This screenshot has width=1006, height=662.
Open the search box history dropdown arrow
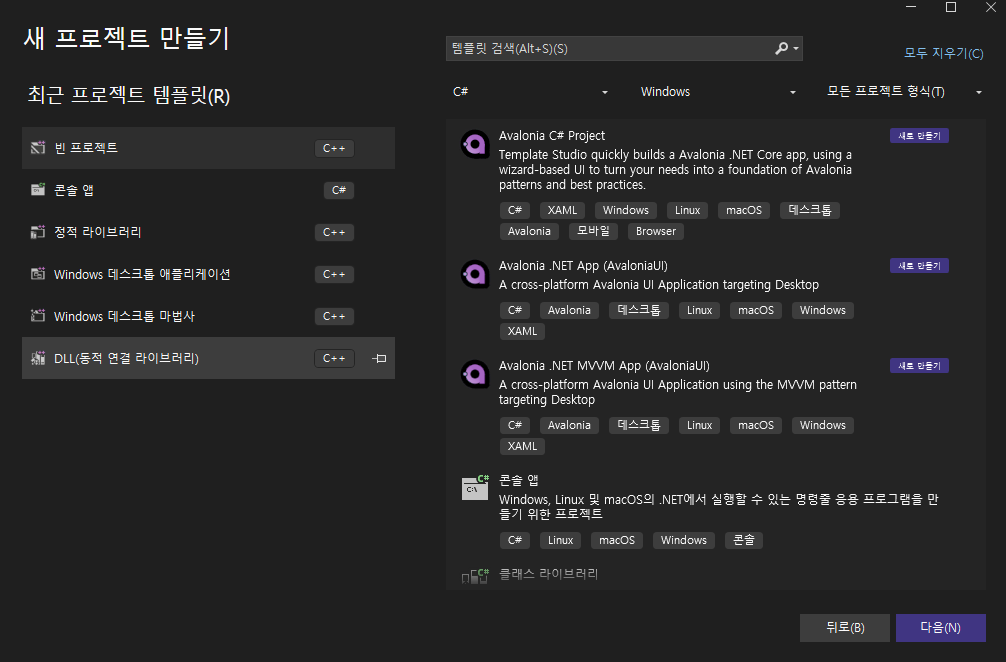796,48
